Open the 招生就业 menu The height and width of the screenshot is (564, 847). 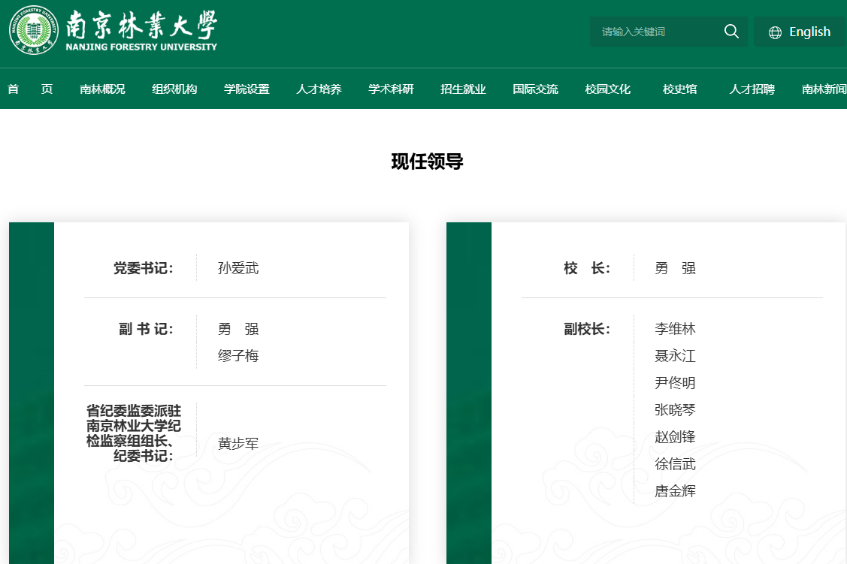click(463, 89)
